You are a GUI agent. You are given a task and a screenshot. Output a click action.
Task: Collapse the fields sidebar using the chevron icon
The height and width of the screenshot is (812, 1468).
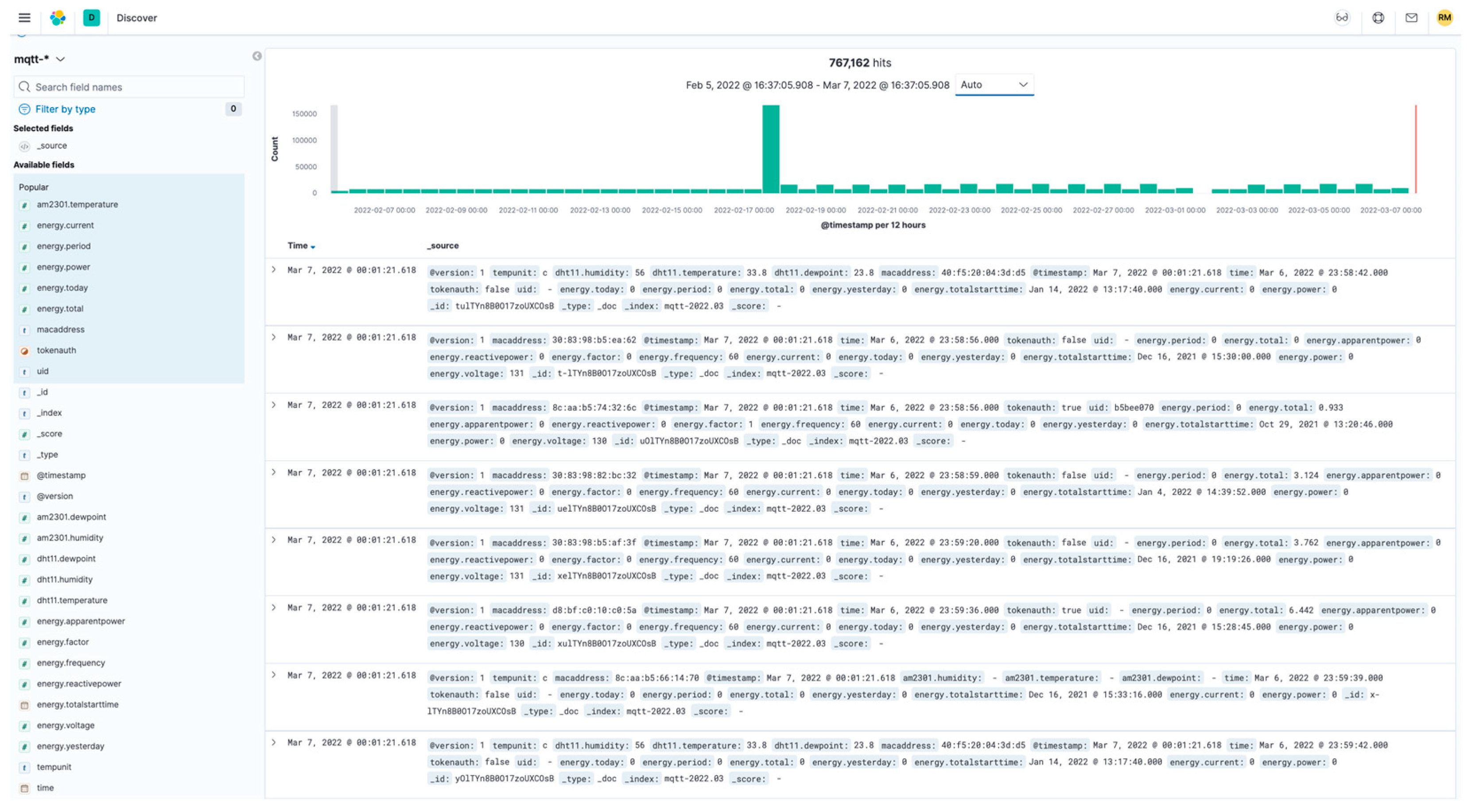pyautogui.click(x=256, y=57)
